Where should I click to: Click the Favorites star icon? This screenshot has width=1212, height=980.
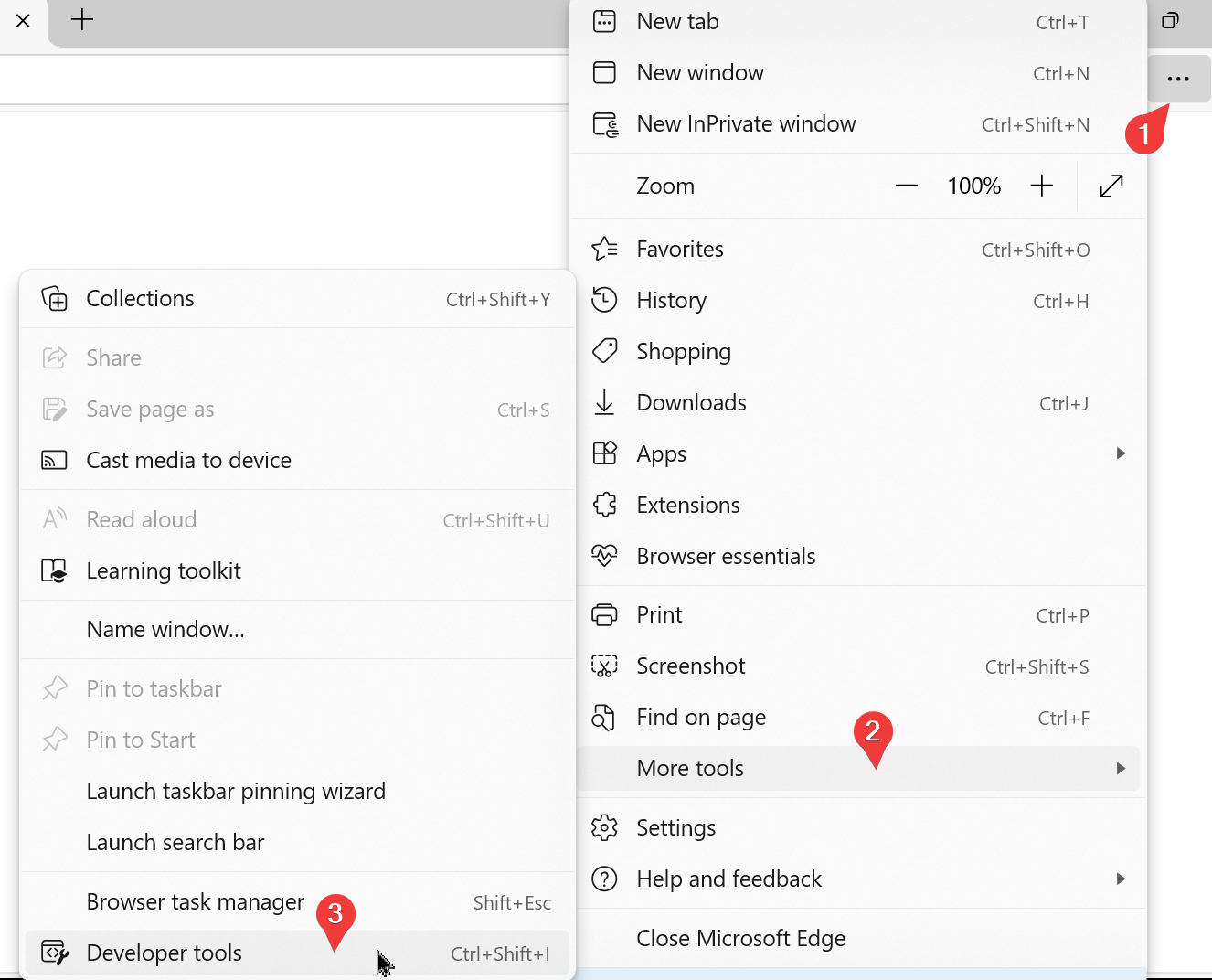[604, 249]
